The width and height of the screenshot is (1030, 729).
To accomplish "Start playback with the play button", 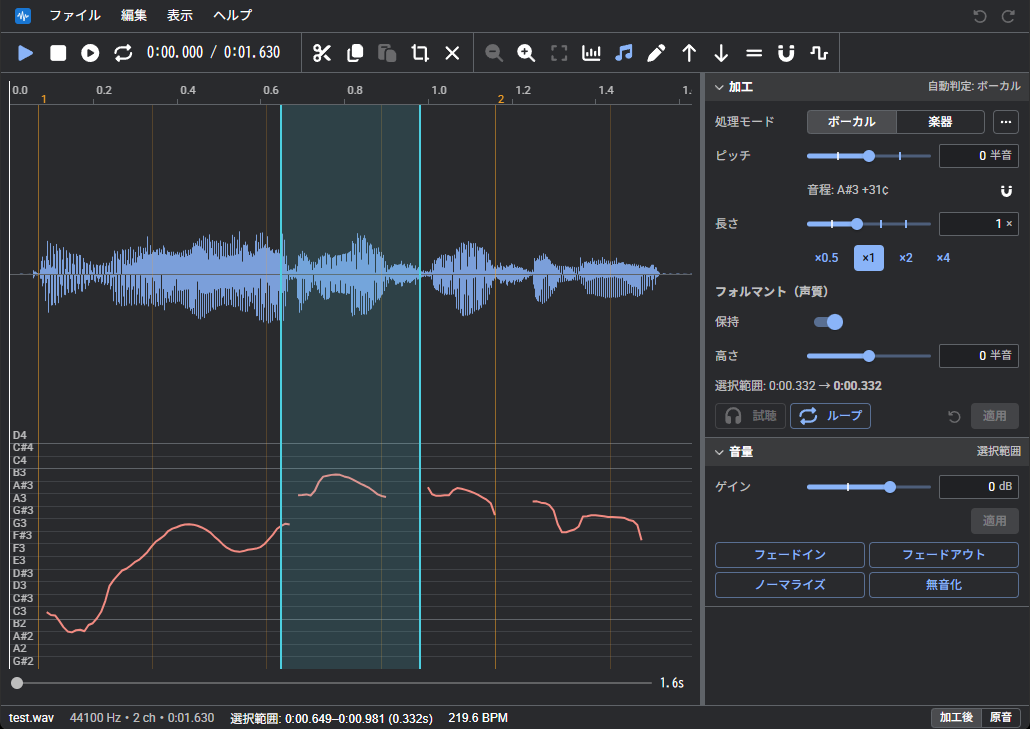I will [26, 53].
